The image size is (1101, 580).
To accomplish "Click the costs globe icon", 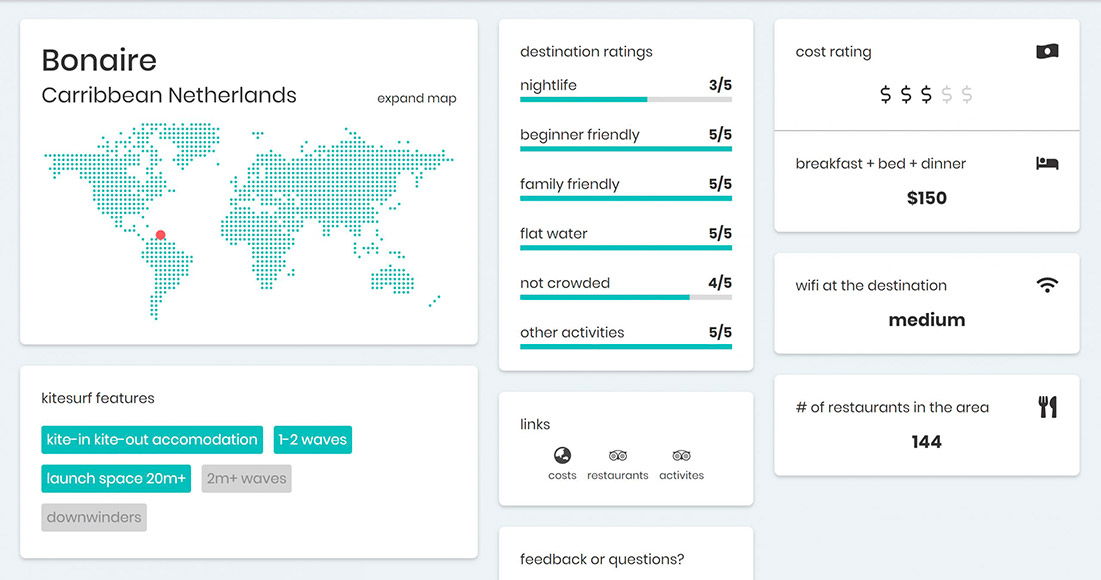I will (563, 456).
